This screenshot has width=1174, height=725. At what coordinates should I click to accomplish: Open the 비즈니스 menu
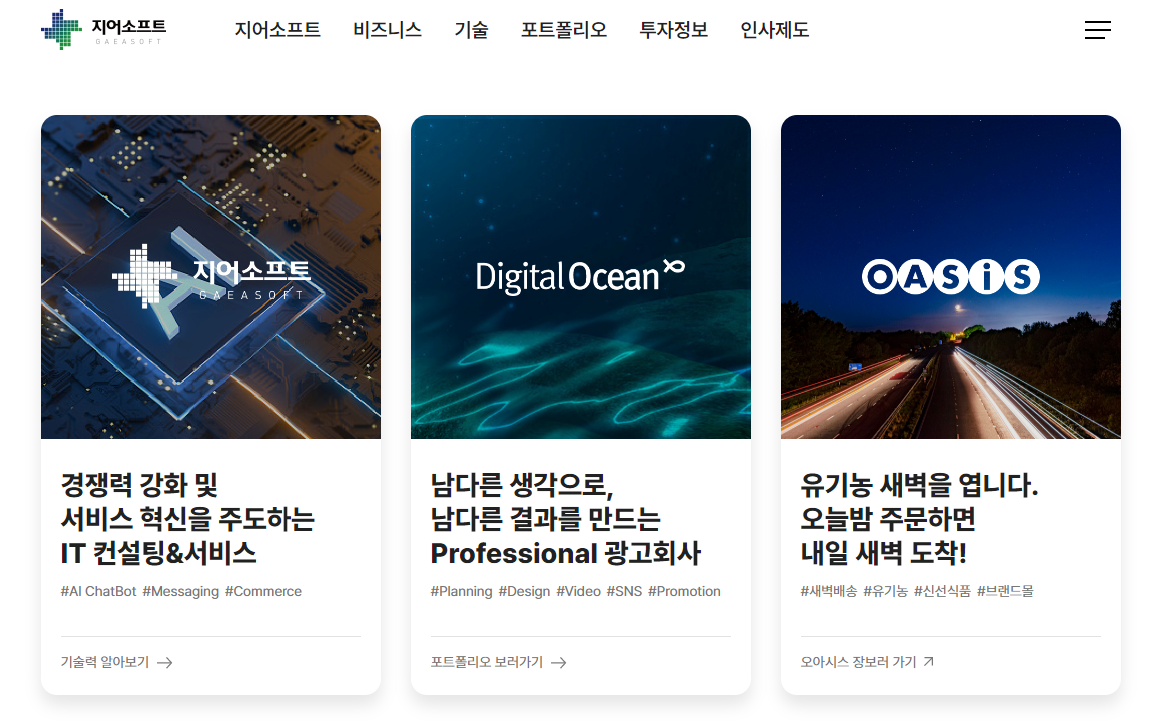click(388, 30)
